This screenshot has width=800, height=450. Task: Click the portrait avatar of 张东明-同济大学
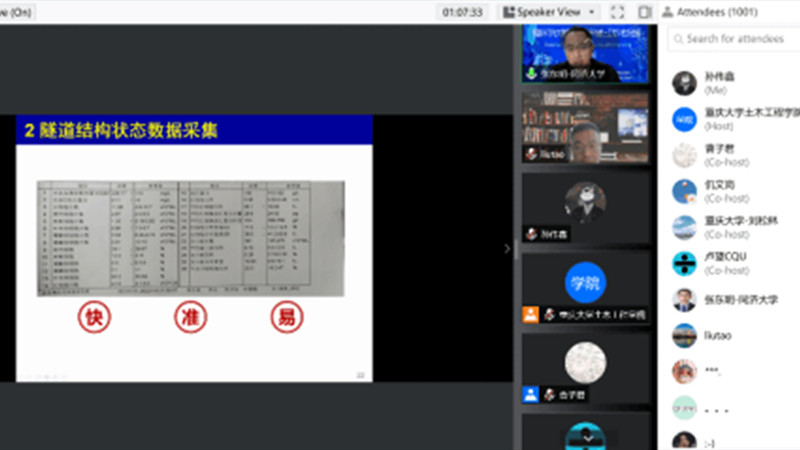tap(684, 300)
